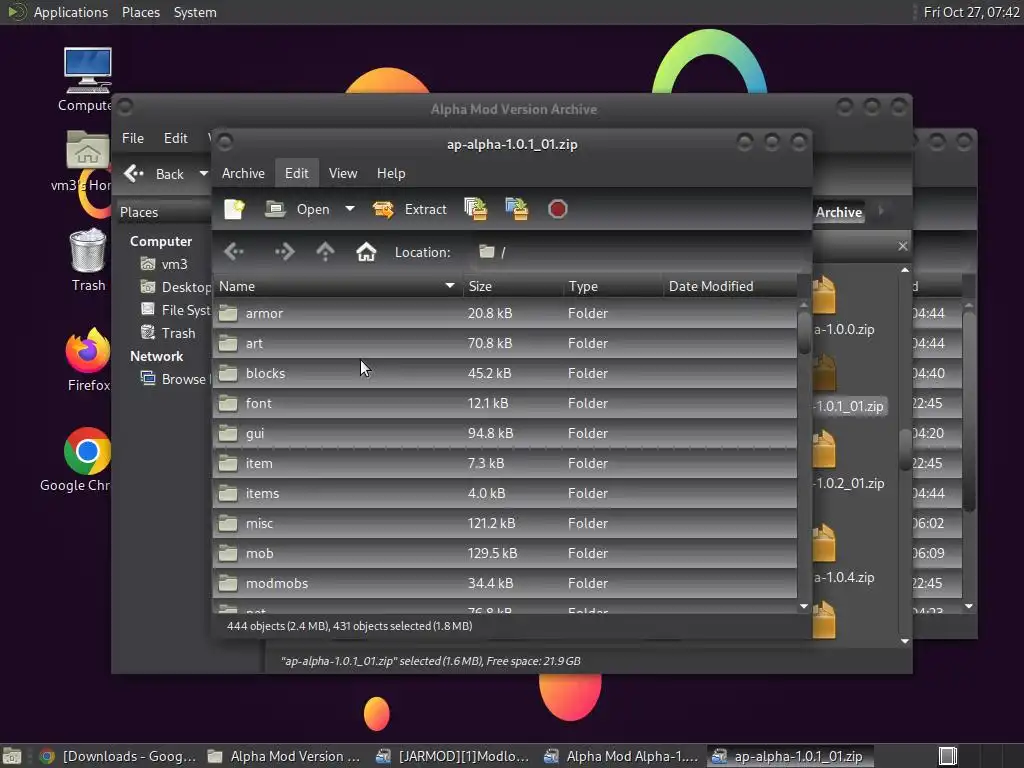1024x768 pixels.
Task: Select Desktop in Places sidebar
Action: coord(176,287)
